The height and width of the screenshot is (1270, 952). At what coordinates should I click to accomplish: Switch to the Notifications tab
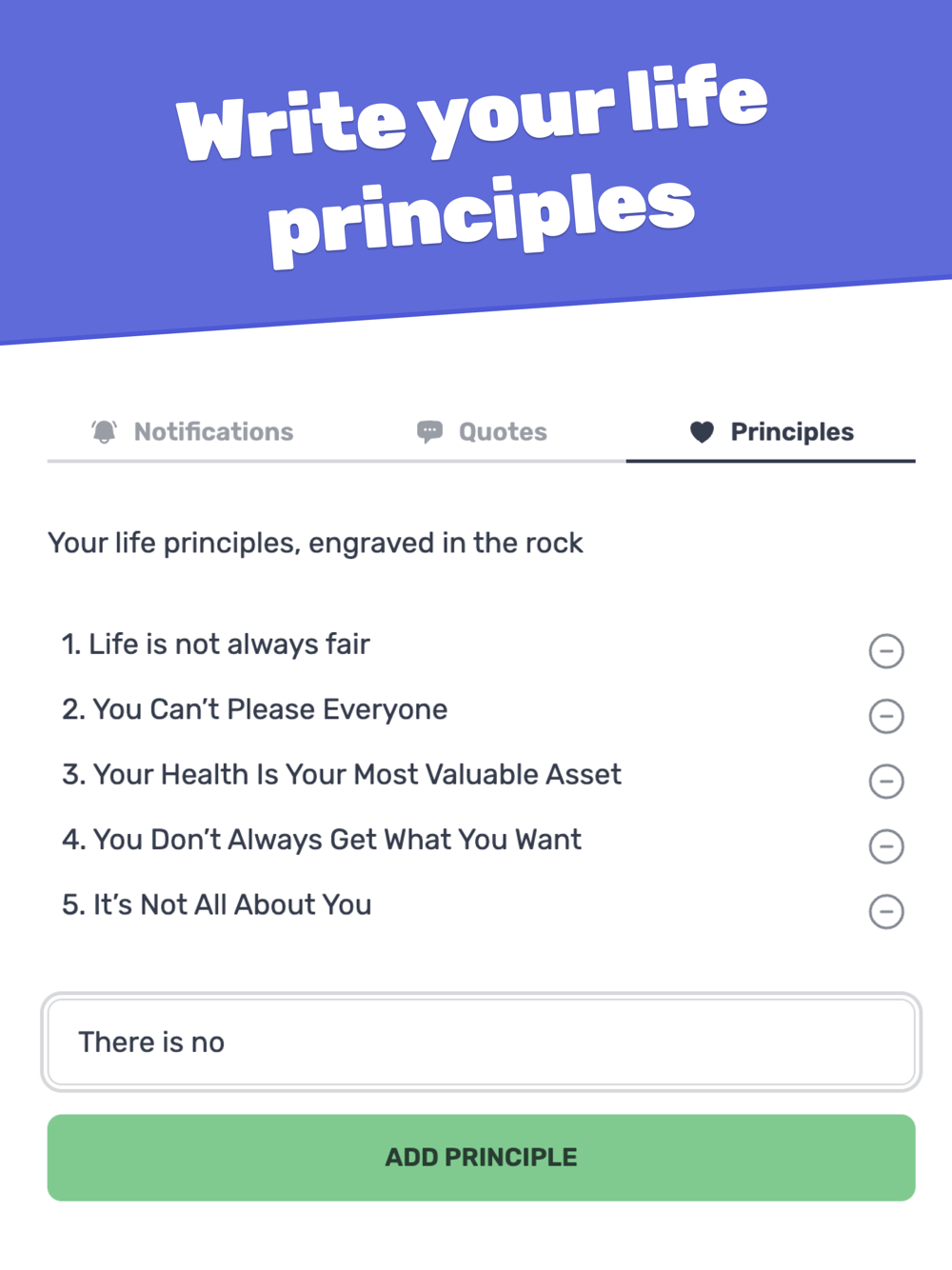click(x=192, y=433)
